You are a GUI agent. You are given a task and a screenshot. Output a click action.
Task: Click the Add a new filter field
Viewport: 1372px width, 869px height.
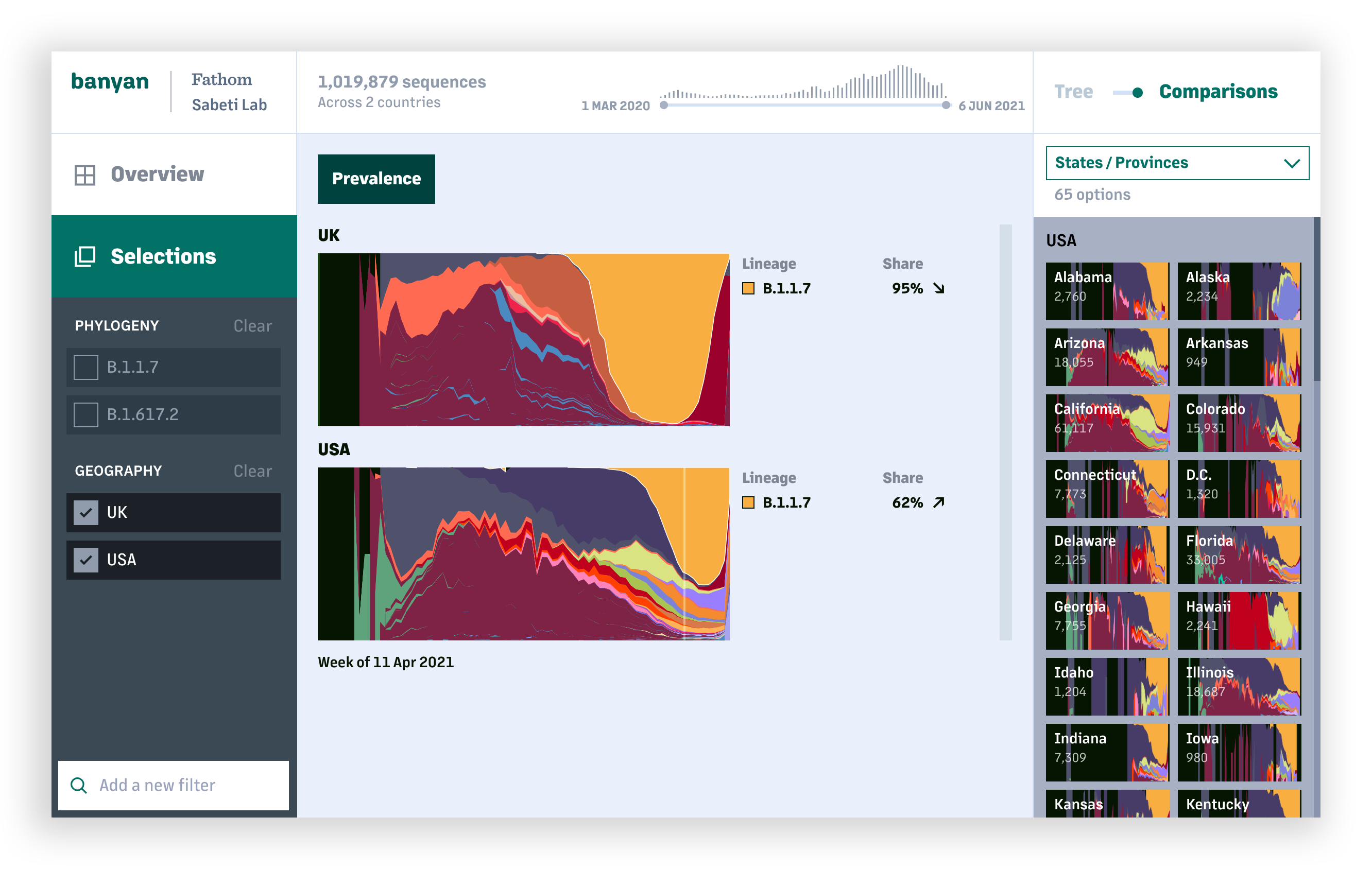(x=173, y=785)
